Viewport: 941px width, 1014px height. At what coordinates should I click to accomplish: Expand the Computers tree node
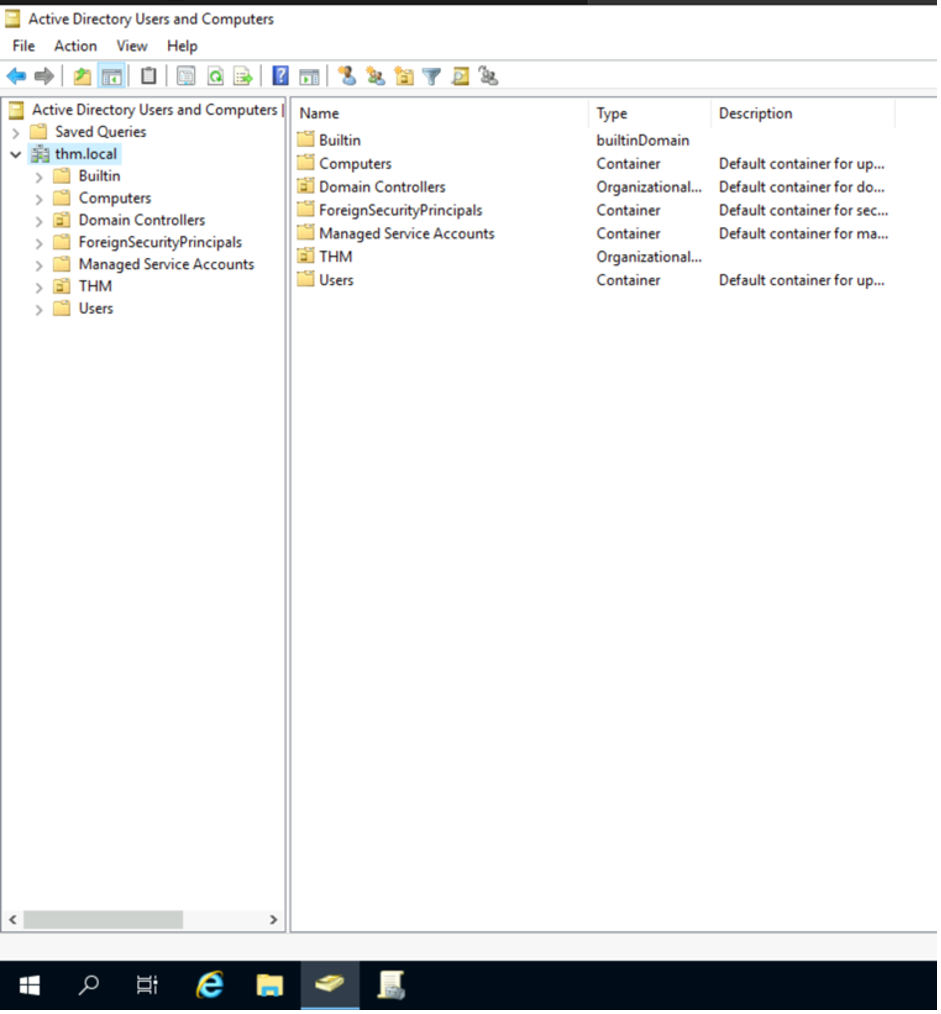pos(39,199)
